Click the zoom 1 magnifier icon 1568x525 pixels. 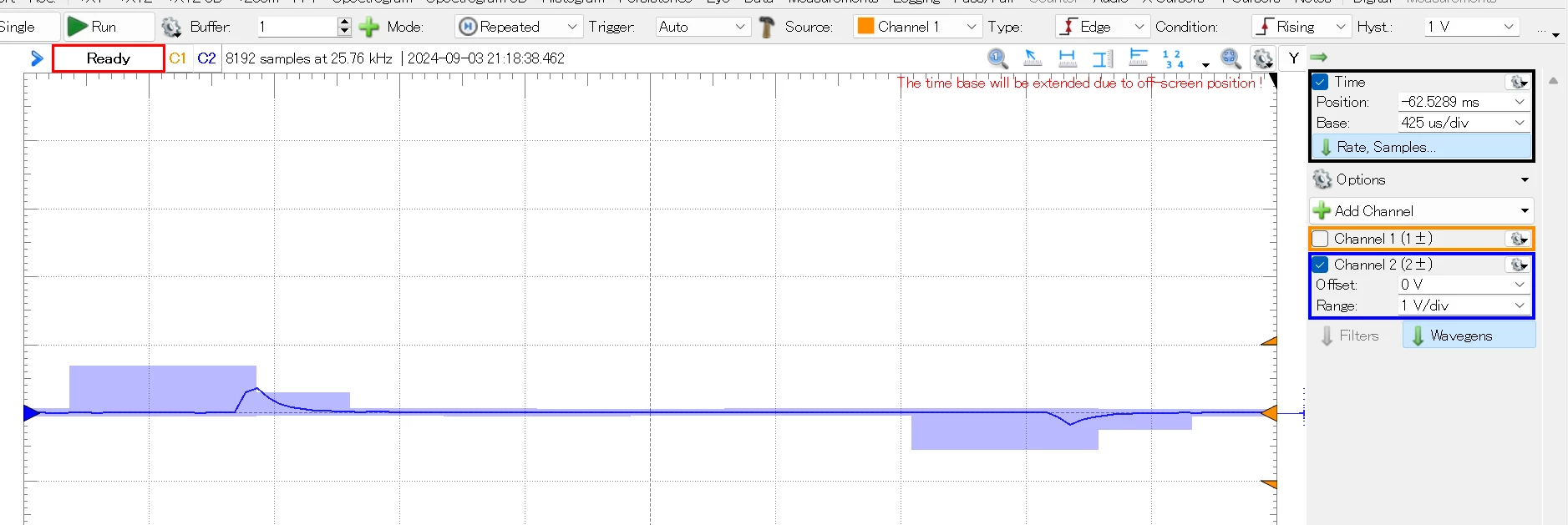pyautogui.click(x=997, y=58)
